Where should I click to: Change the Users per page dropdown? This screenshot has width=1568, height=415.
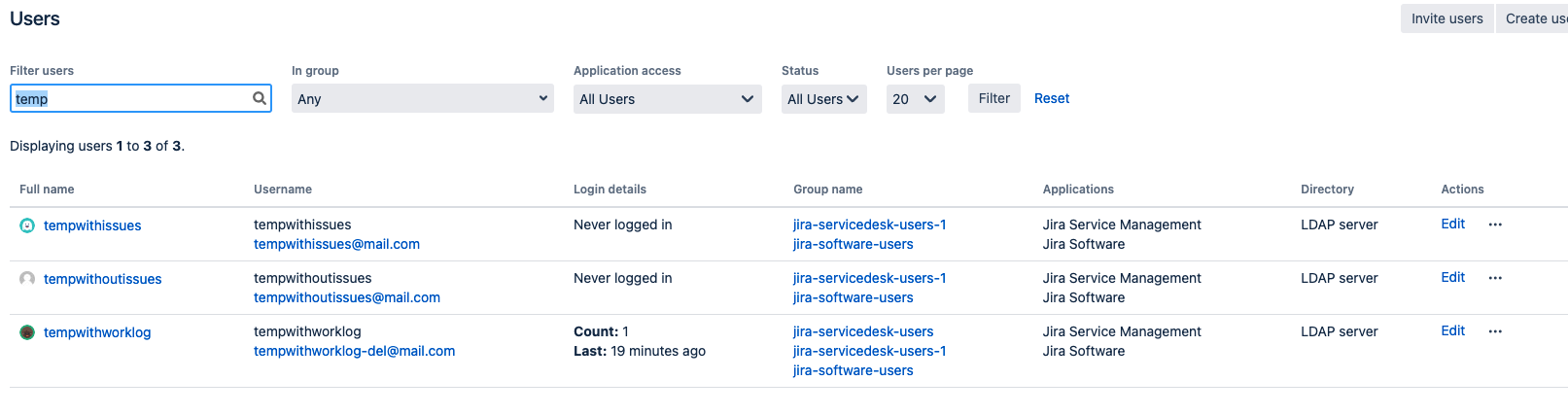coord(915,98)
